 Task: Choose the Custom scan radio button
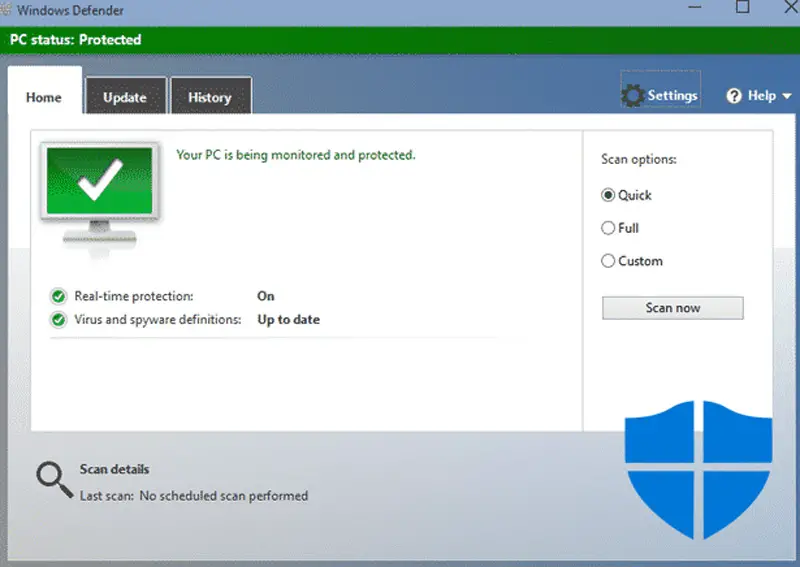tap(608, 261)
